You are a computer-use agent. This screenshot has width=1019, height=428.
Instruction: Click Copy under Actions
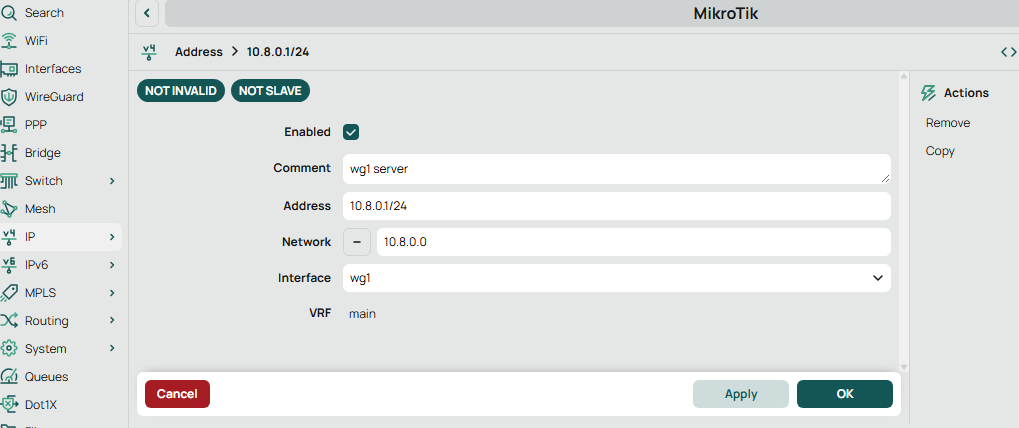[x=940, y=151]
